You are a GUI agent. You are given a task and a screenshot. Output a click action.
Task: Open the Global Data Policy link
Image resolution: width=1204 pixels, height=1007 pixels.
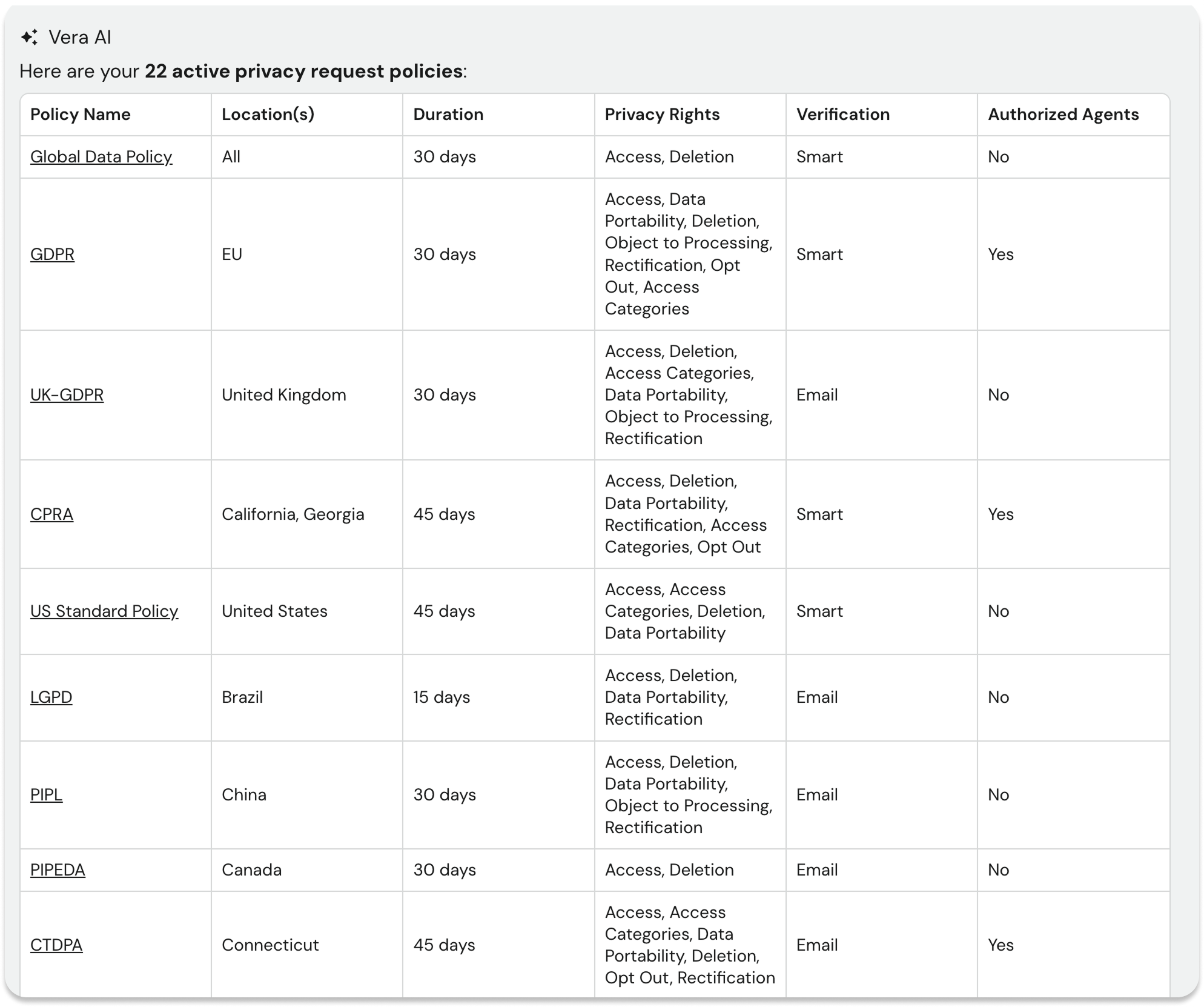(101, 157)
